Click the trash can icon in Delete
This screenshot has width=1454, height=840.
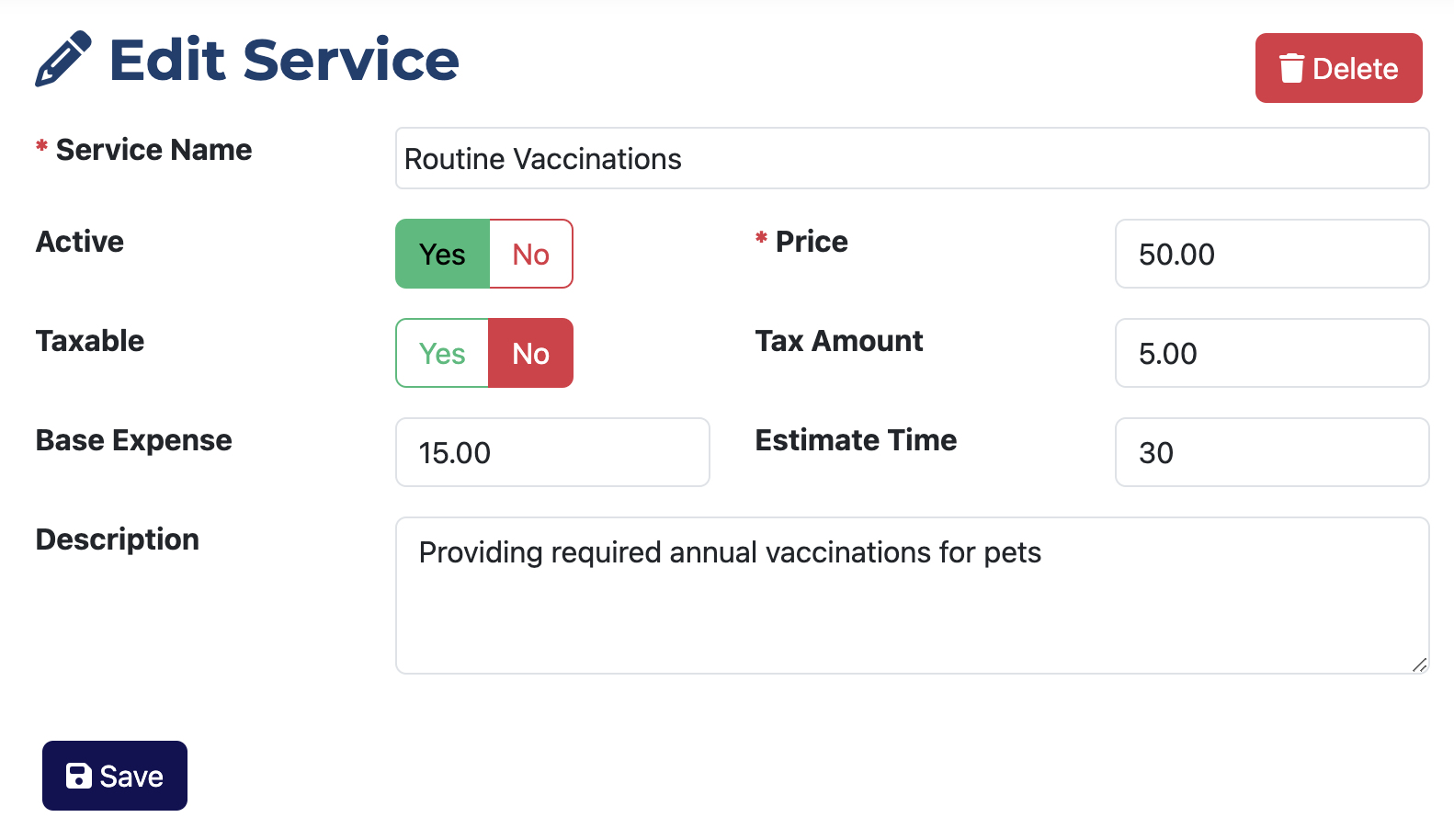coord(1291,68)
